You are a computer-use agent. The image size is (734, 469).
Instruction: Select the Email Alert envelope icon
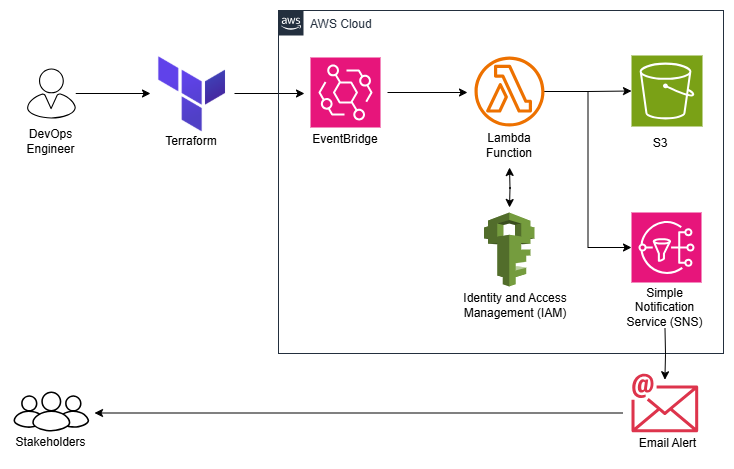tap(664, 403)
